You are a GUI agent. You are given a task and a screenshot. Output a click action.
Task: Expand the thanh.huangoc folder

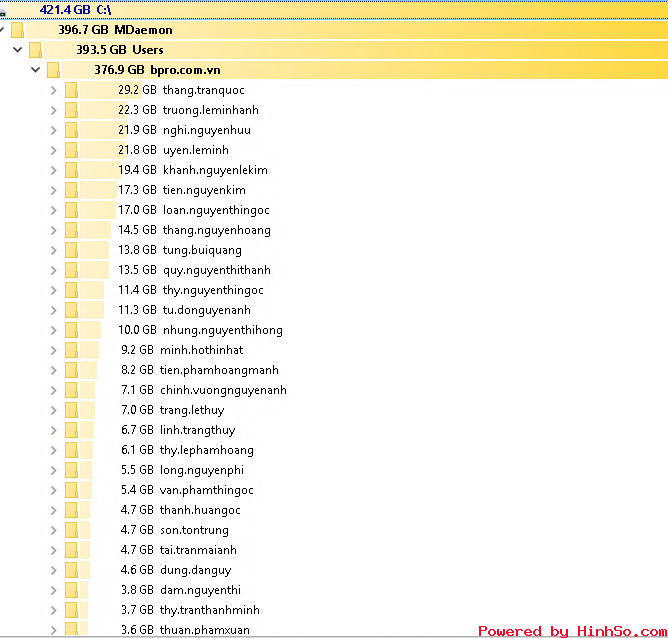53,511
